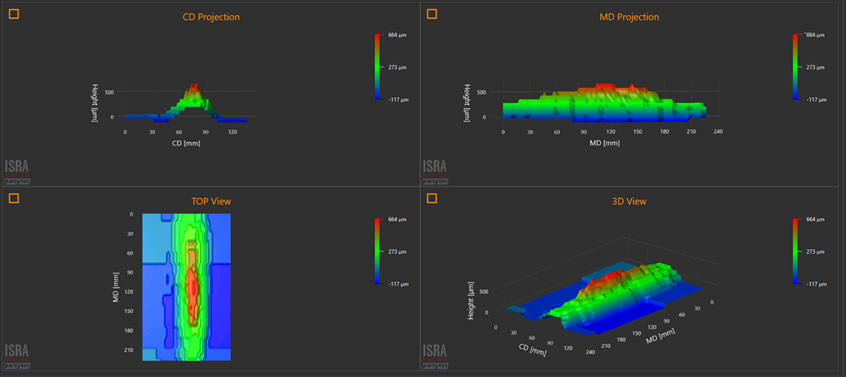The image size is (846, 377).
Task: Toggle the CD Projection panel checkbox
Action: [x=14, y=14]
